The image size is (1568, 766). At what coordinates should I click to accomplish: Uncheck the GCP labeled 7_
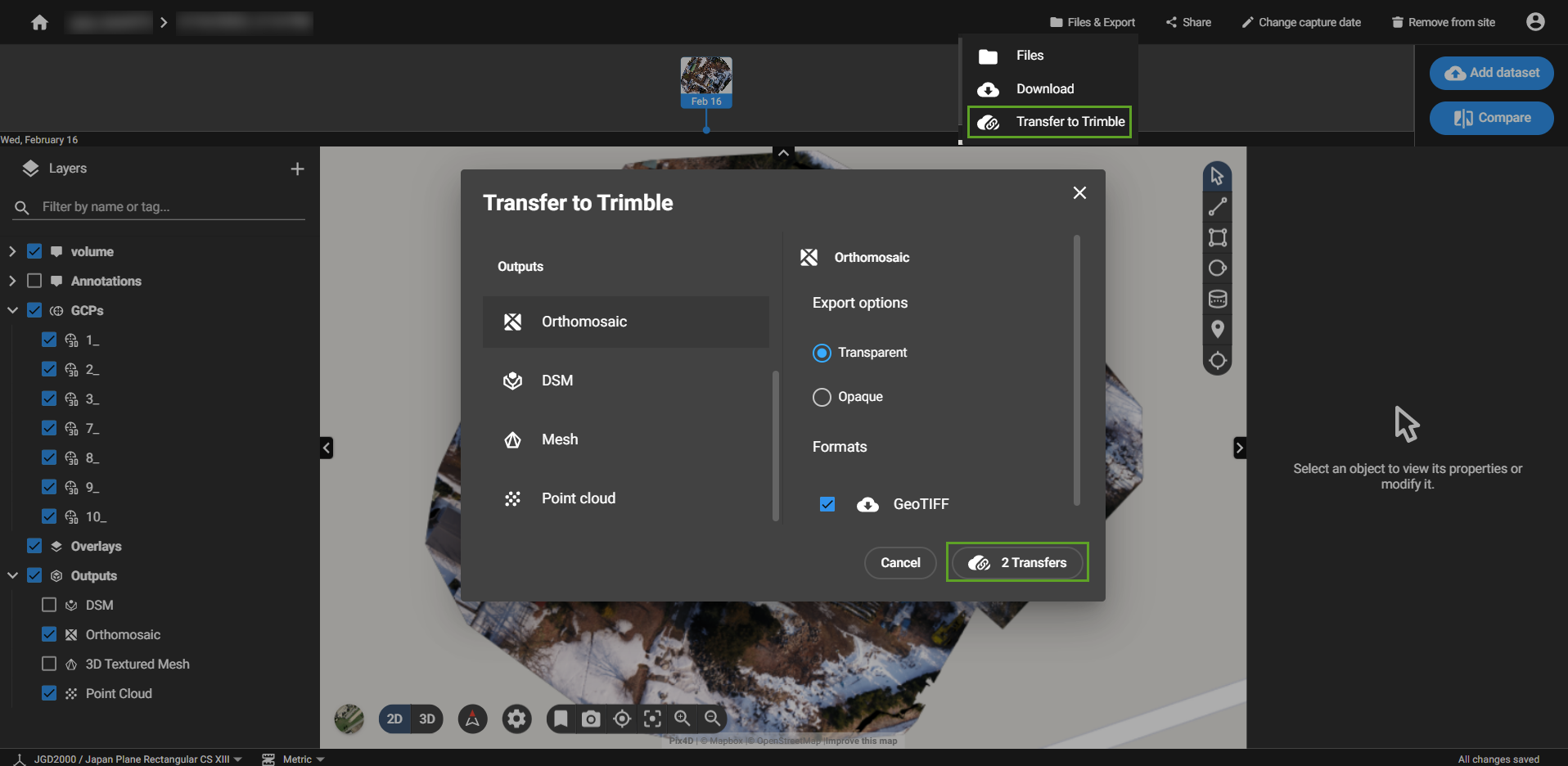[x=49, y=428]
